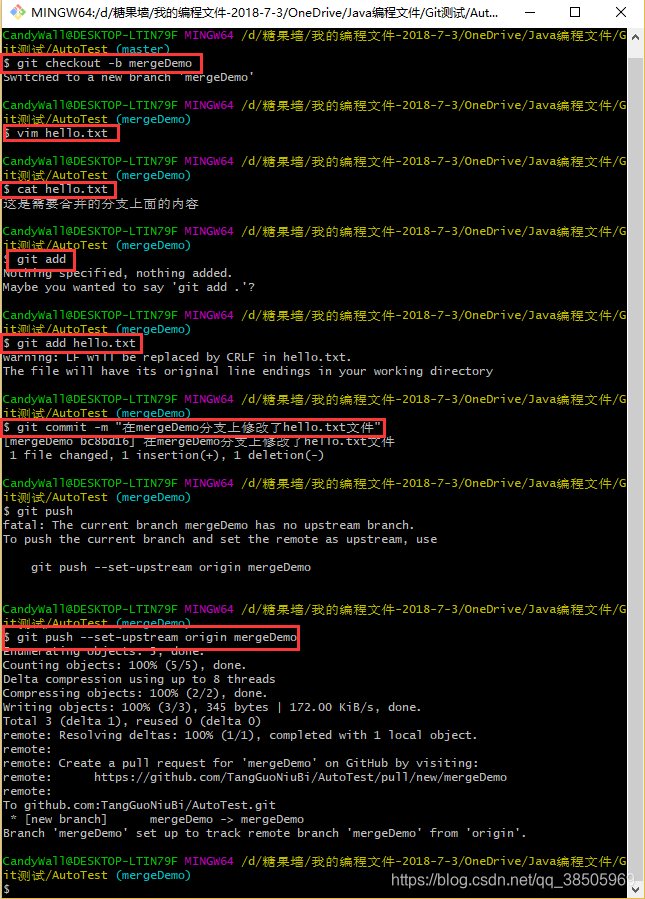Click the Chinese output line under cat hello.txt

pyautogui.click(x=101, y=204)
